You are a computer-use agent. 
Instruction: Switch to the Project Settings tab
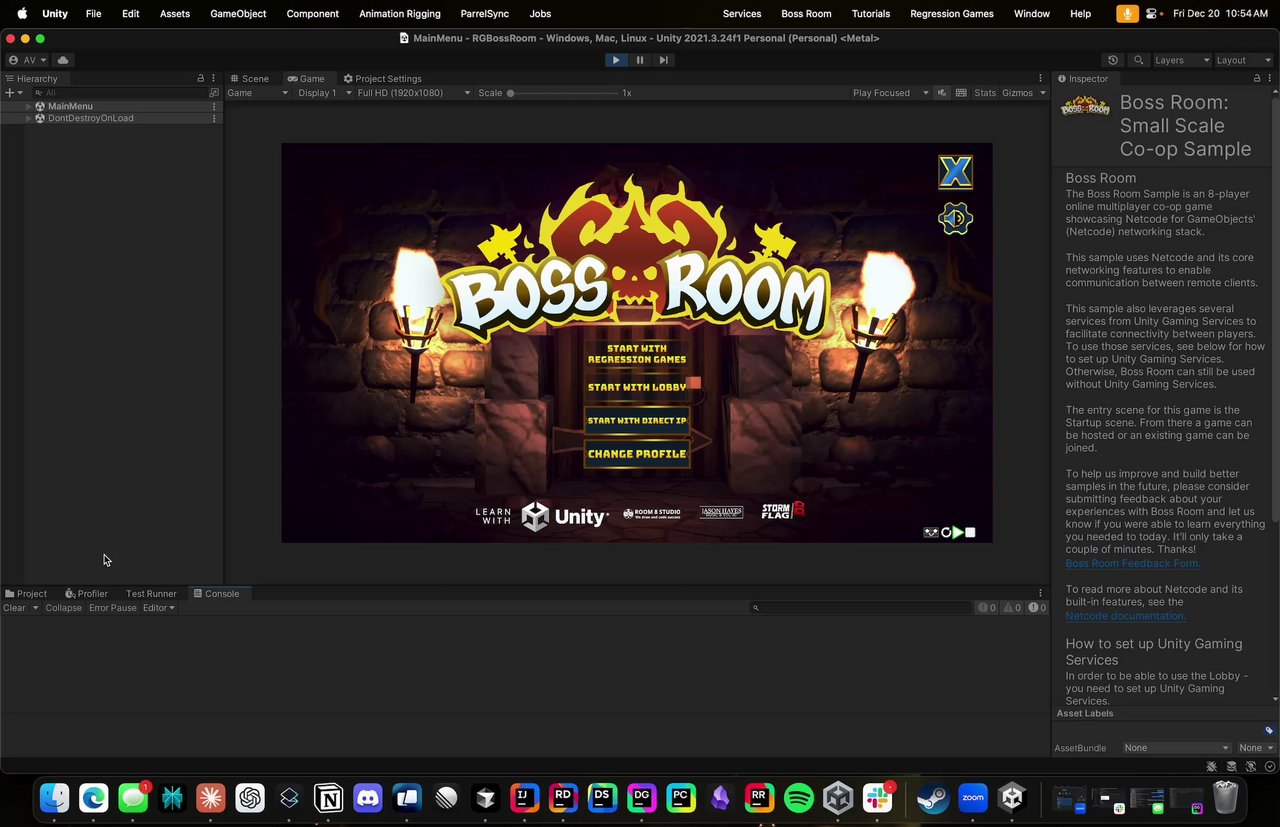tap(382, 78)
